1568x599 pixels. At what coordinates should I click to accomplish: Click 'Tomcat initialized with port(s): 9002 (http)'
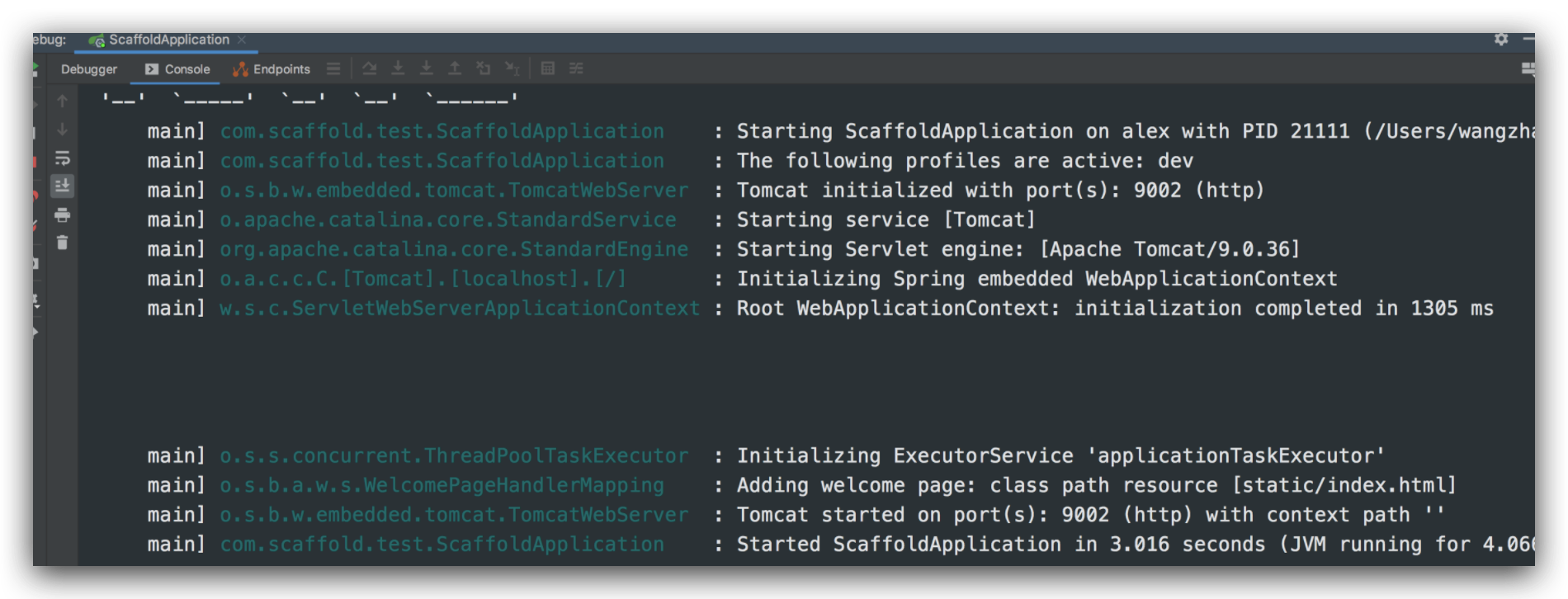pyautogui.click(x=1000, y=191)
